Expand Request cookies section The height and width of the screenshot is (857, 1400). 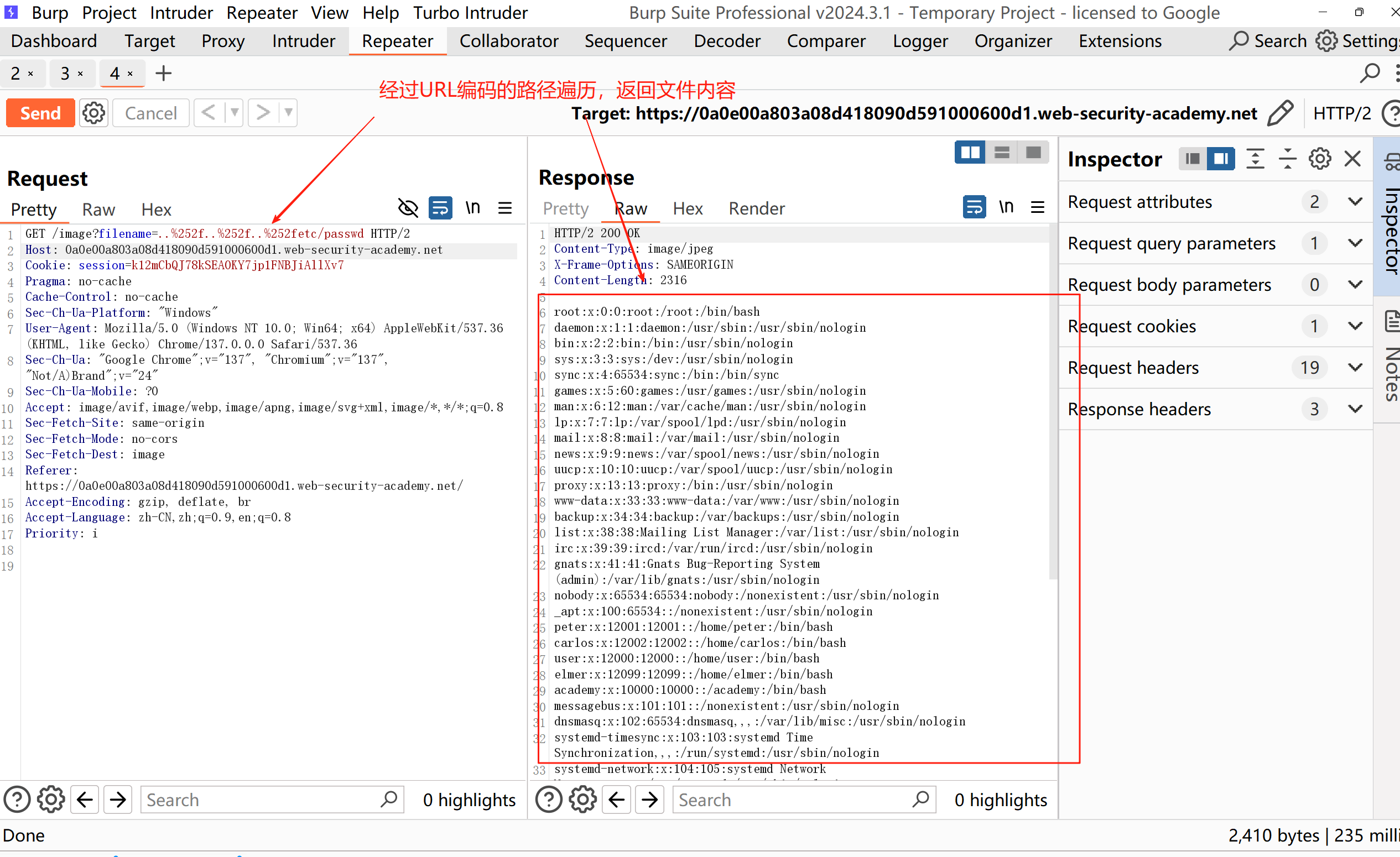[x=1355, y=326]
